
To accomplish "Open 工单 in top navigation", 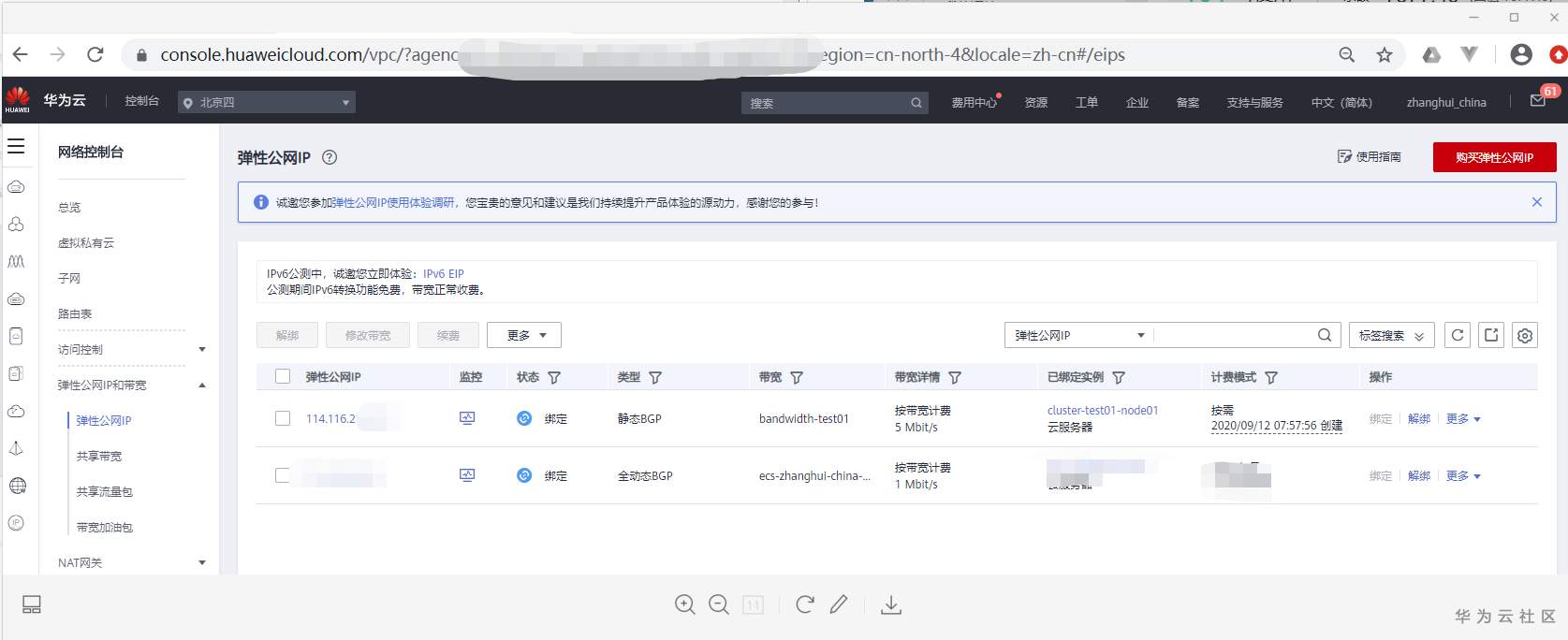I will click(1087, 102).
